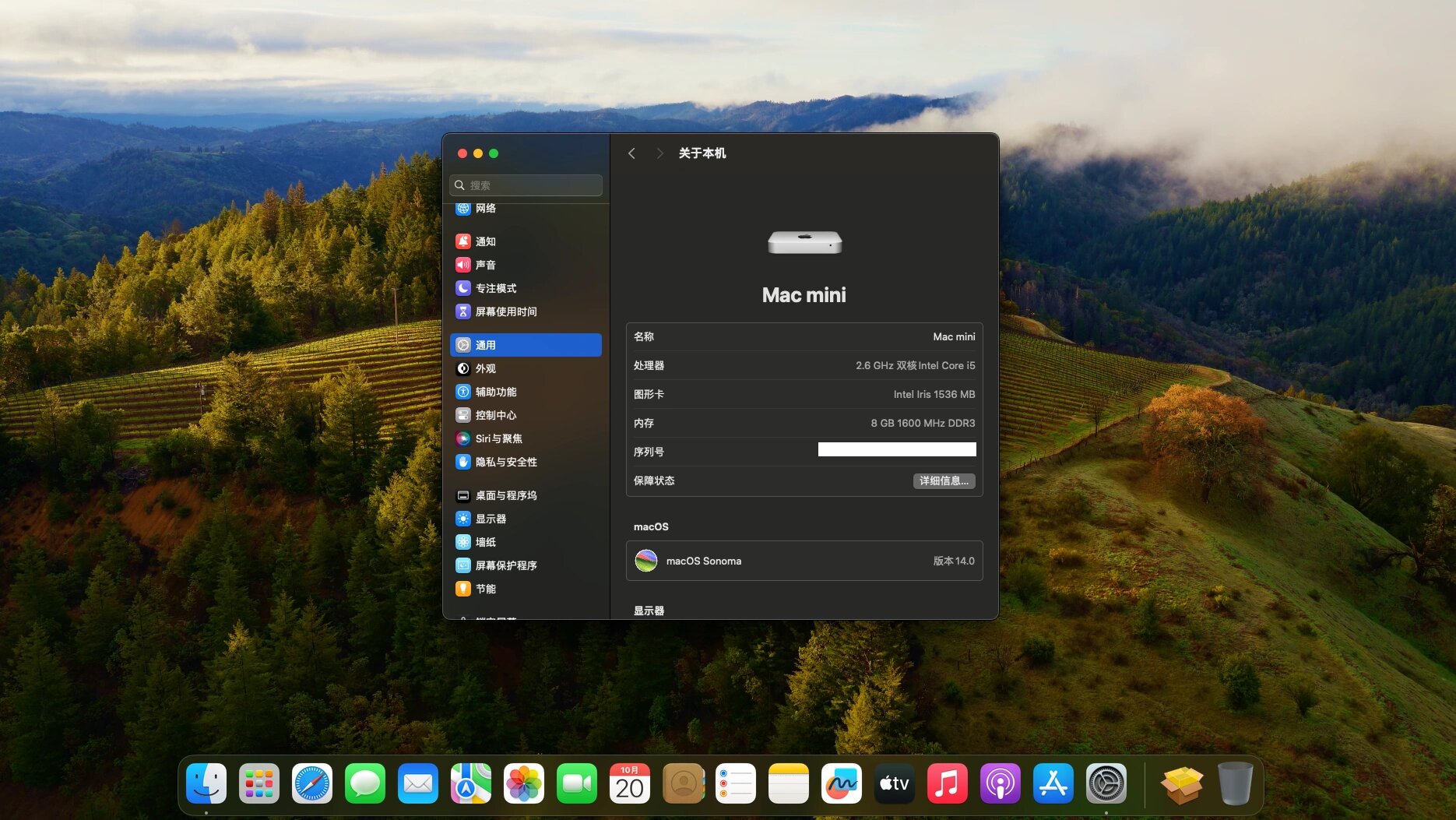Open Calendar showing 10月 20
The width and height of the screenshot is (1456, 820).
630,783
